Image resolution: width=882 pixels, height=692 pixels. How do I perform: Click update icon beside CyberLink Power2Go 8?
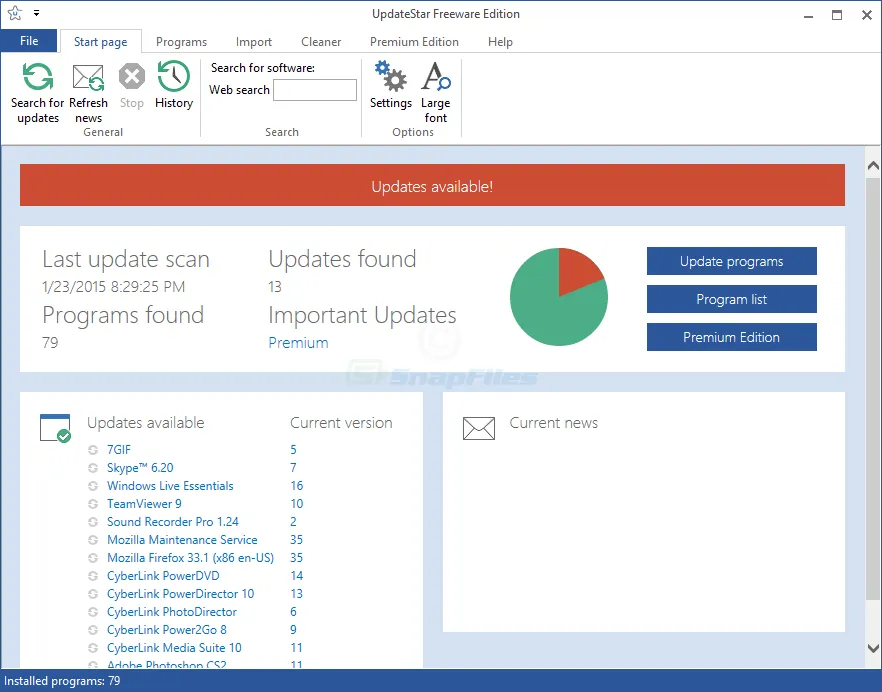pyautogui.click(x=93, y=630)
